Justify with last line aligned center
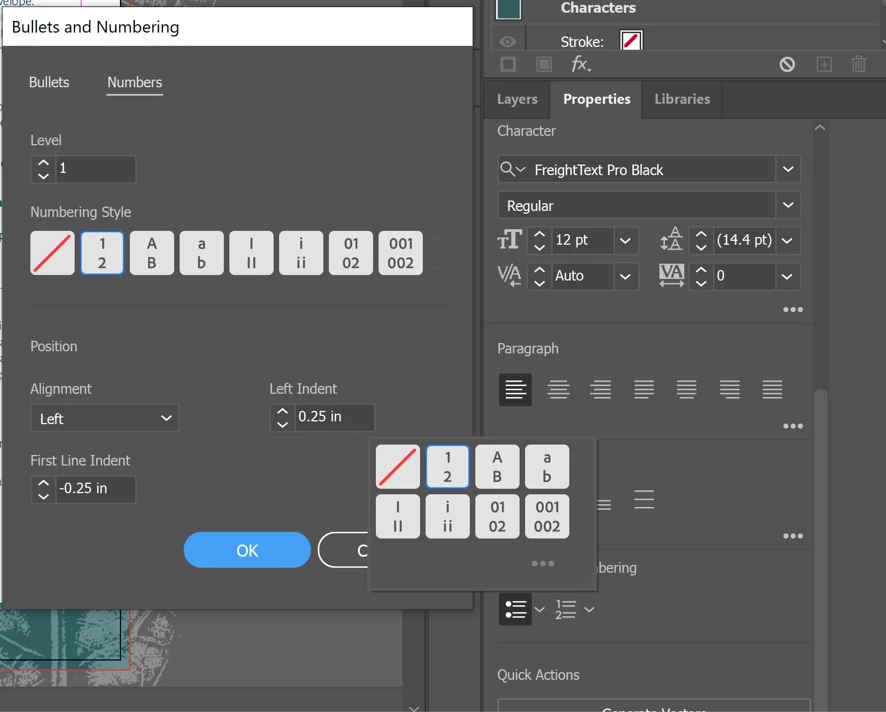Viewport: 886px width, 712px height. click(x=687, y=389)
